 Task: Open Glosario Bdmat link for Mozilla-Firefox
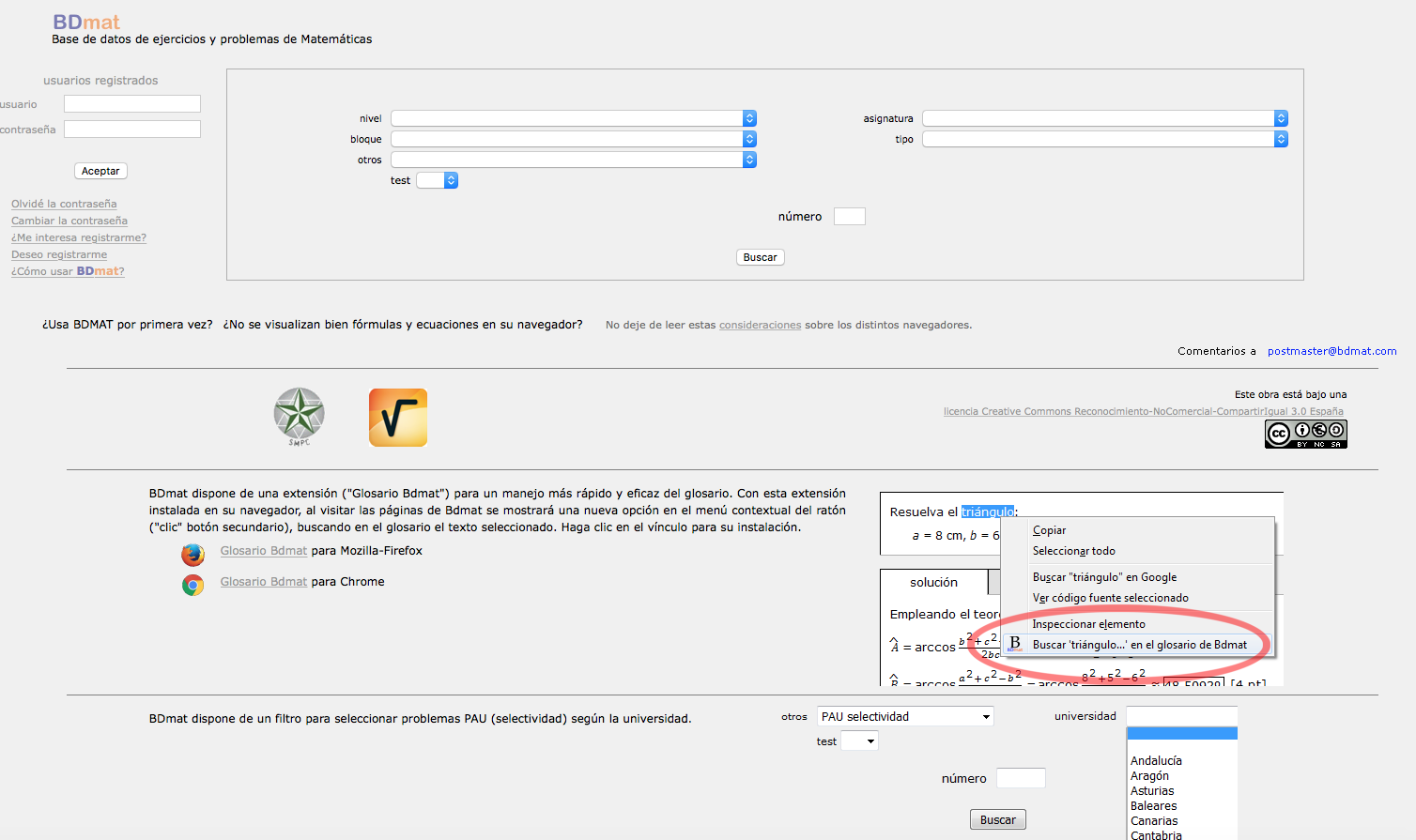coord(264,551)
